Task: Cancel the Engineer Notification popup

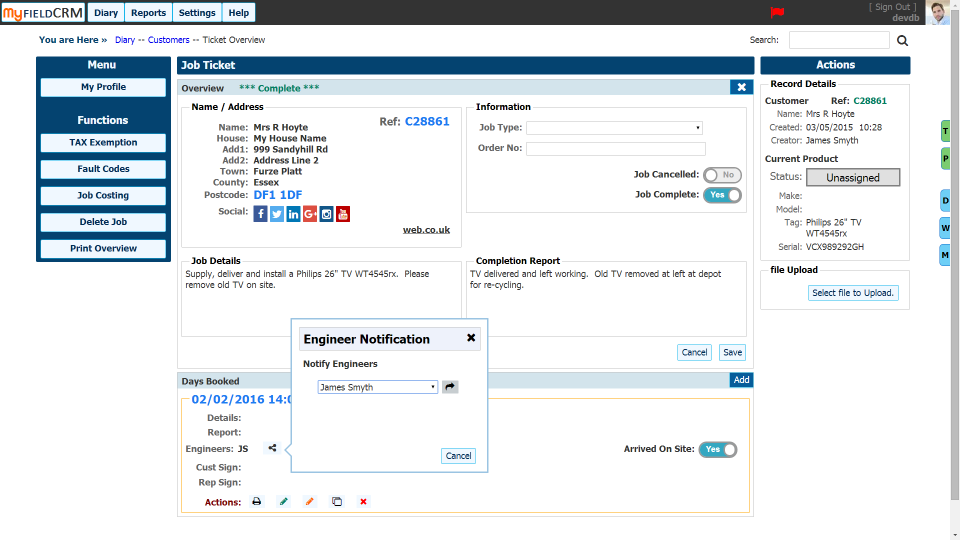Action: click(458, 456)
